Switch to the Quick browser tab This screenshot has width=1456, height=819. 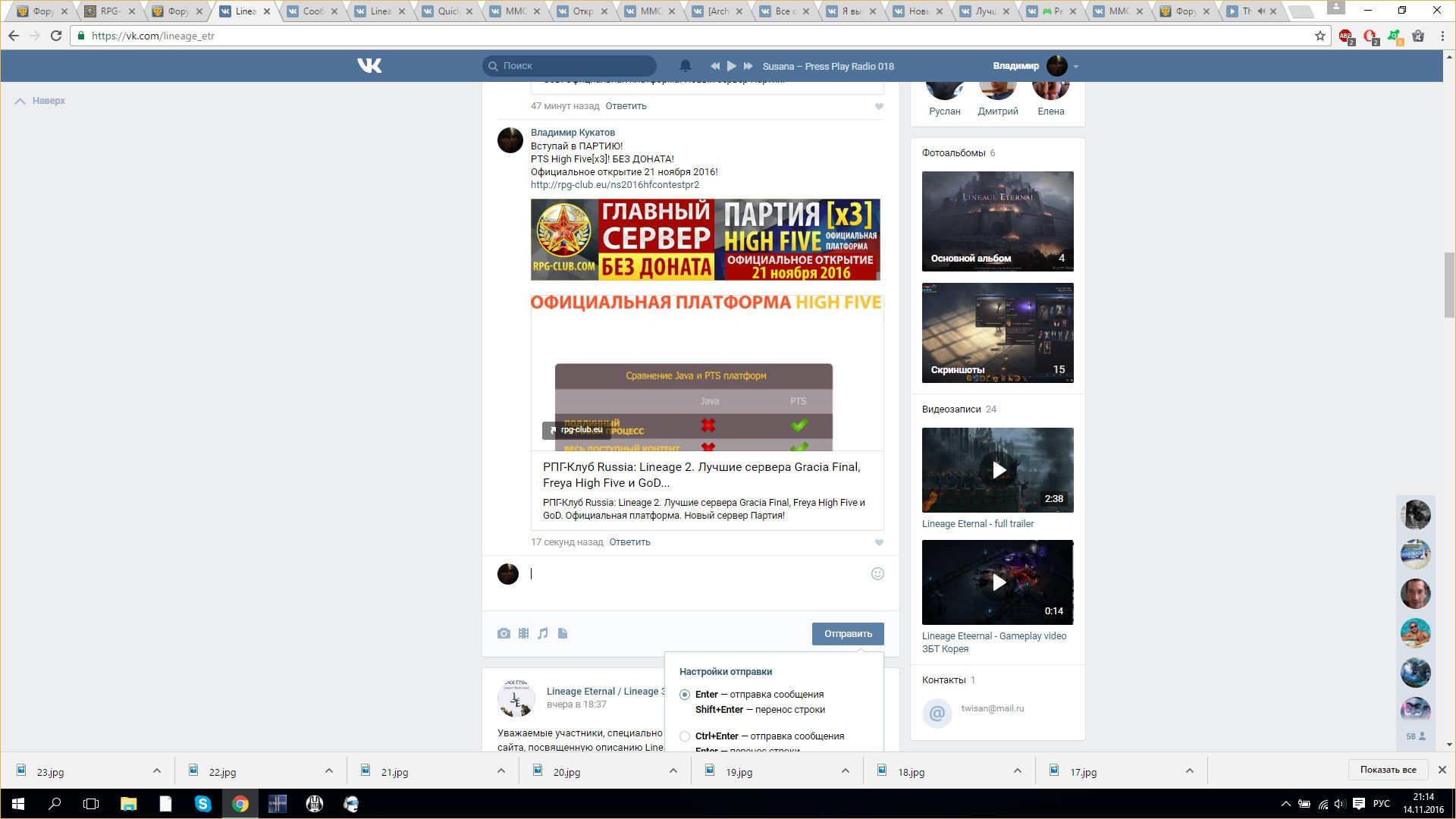click(x=447, y=11)
